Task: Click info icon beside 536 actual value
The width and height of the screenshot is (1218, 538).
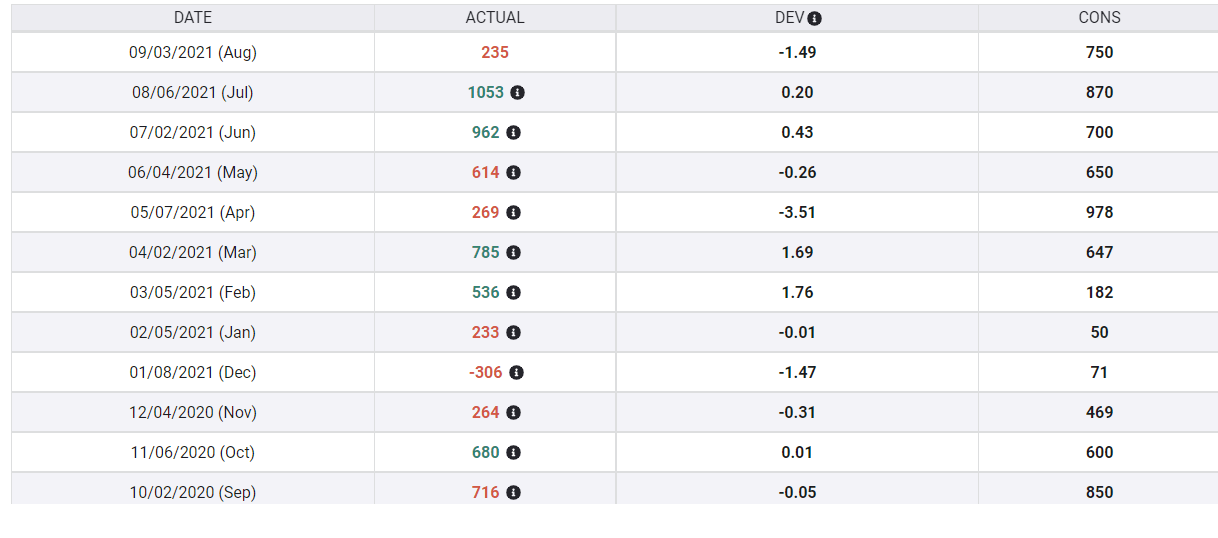Action: pos(513,292)
